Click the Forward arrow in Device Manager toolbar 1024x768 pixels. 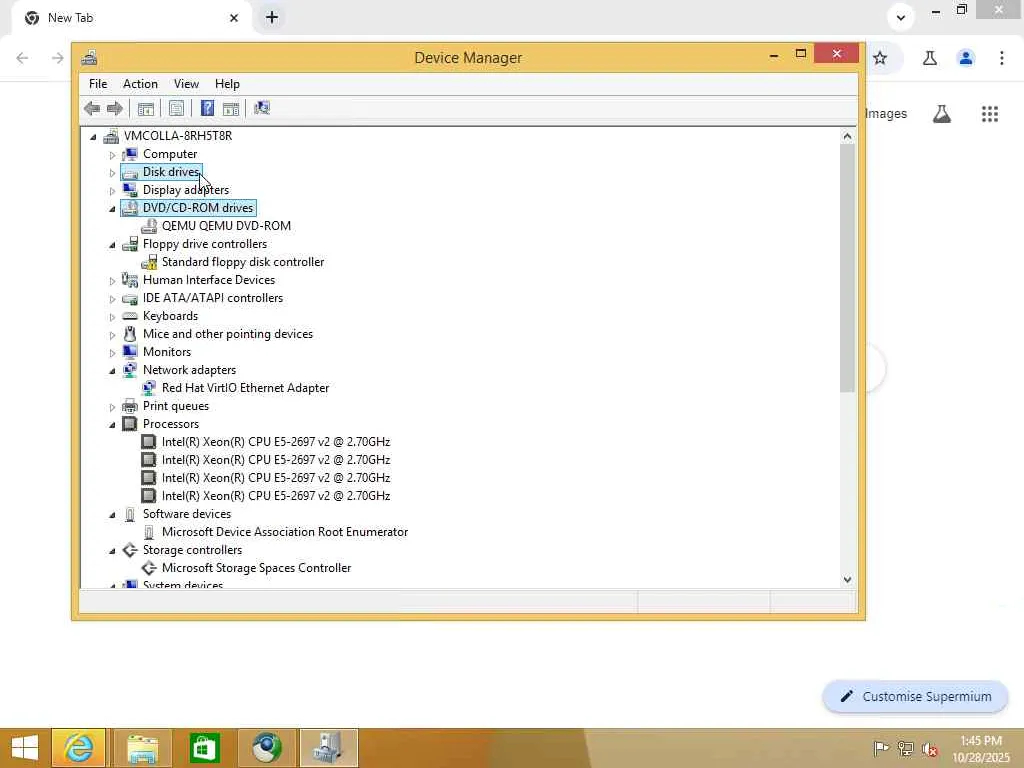point(115,108)
